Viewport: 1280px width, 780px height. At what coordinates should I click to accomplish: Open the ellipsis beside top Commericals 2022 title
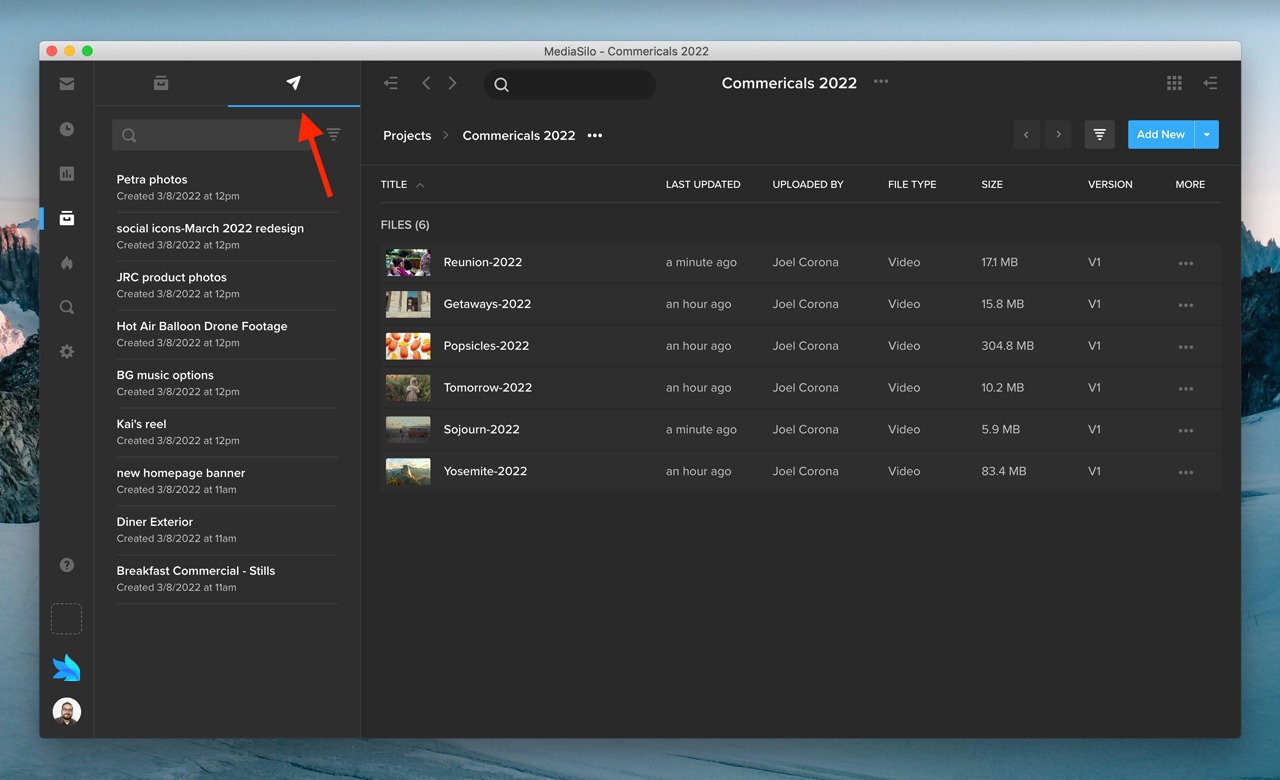pyautogui.click(x=881, y=82)
